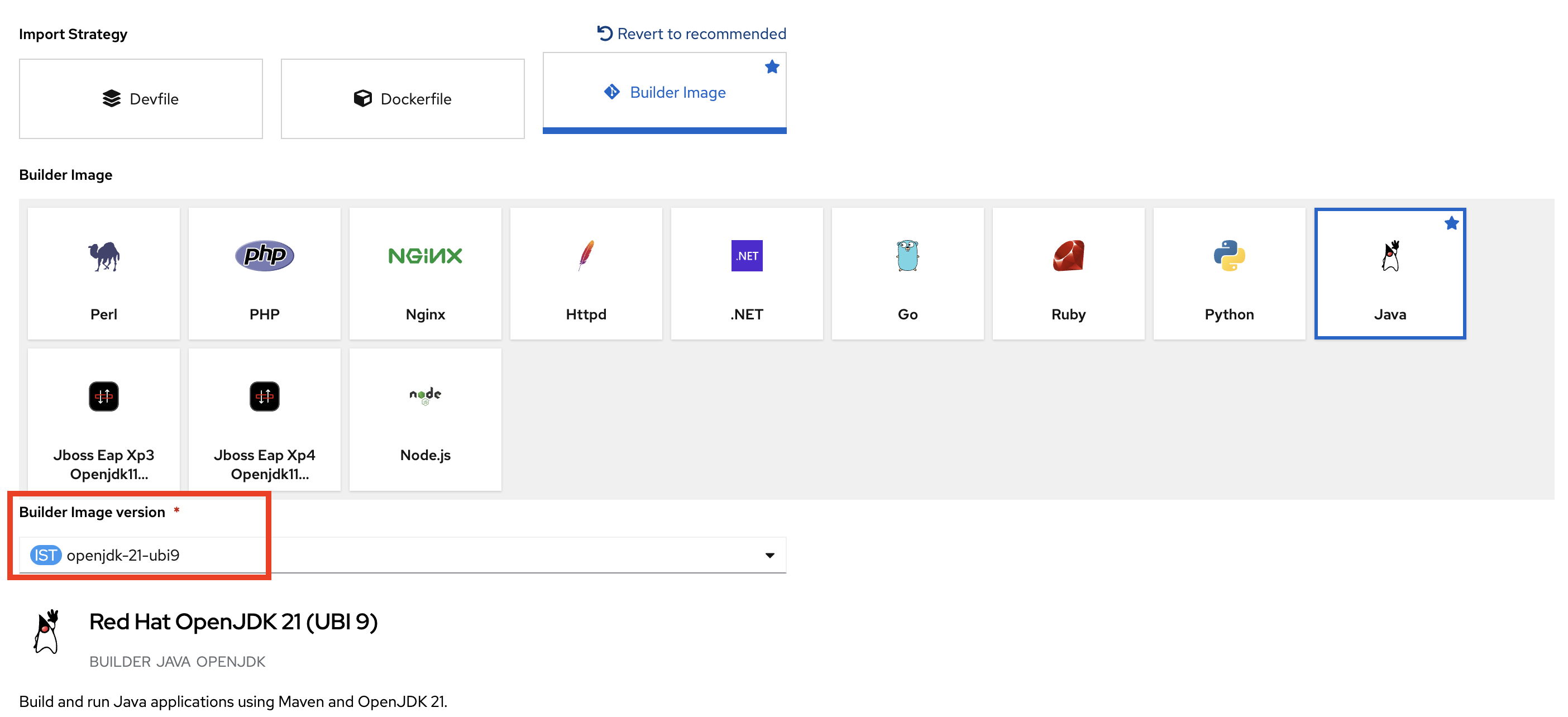The height and width of the screenshot is (717, 1568).
Task: Click the Python label
Action: coord(1229,315)
